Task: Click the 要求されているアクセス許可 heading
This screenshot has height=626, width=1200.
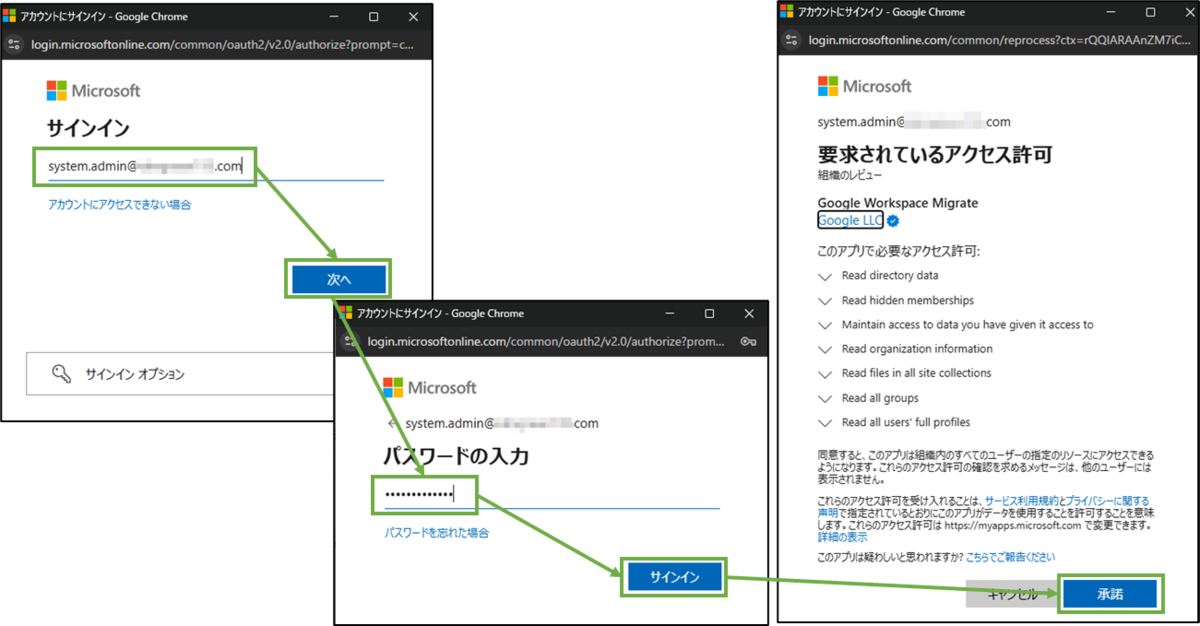Action: [935, 154]
